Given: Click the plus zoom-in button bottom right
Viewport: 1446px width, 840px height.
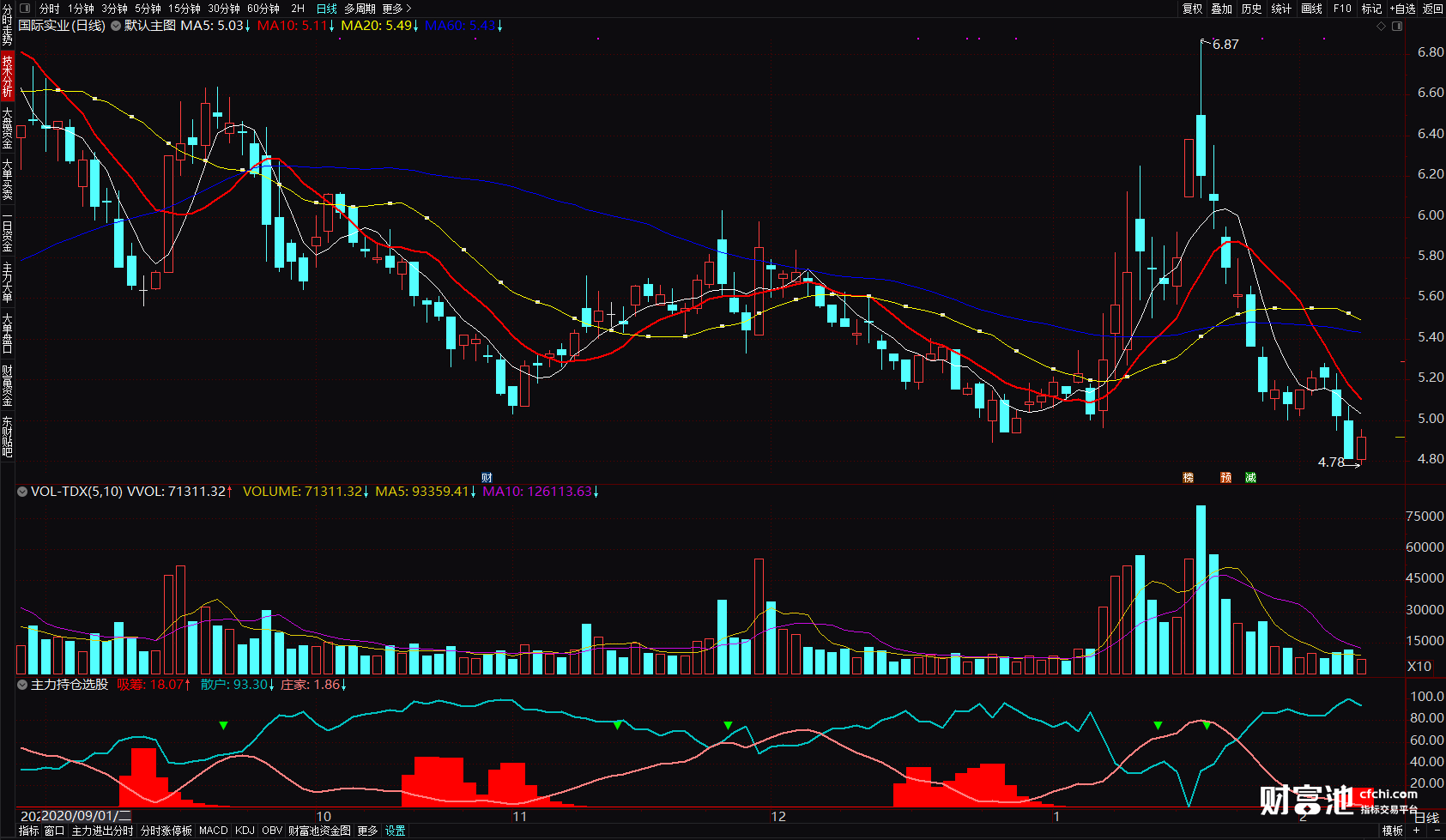Looking at the screenshot, I should (x=1417, y=831).
